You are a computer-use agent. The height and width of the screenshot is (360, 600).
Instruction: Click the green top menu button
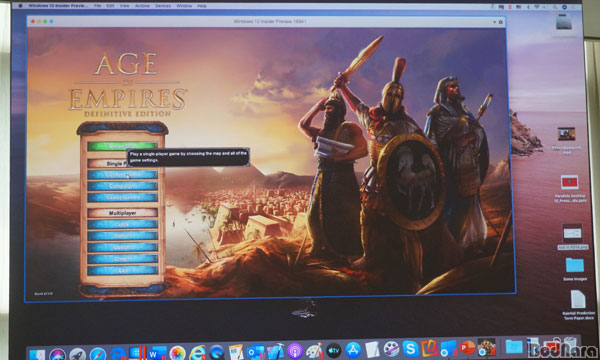(x=122, y=146)
